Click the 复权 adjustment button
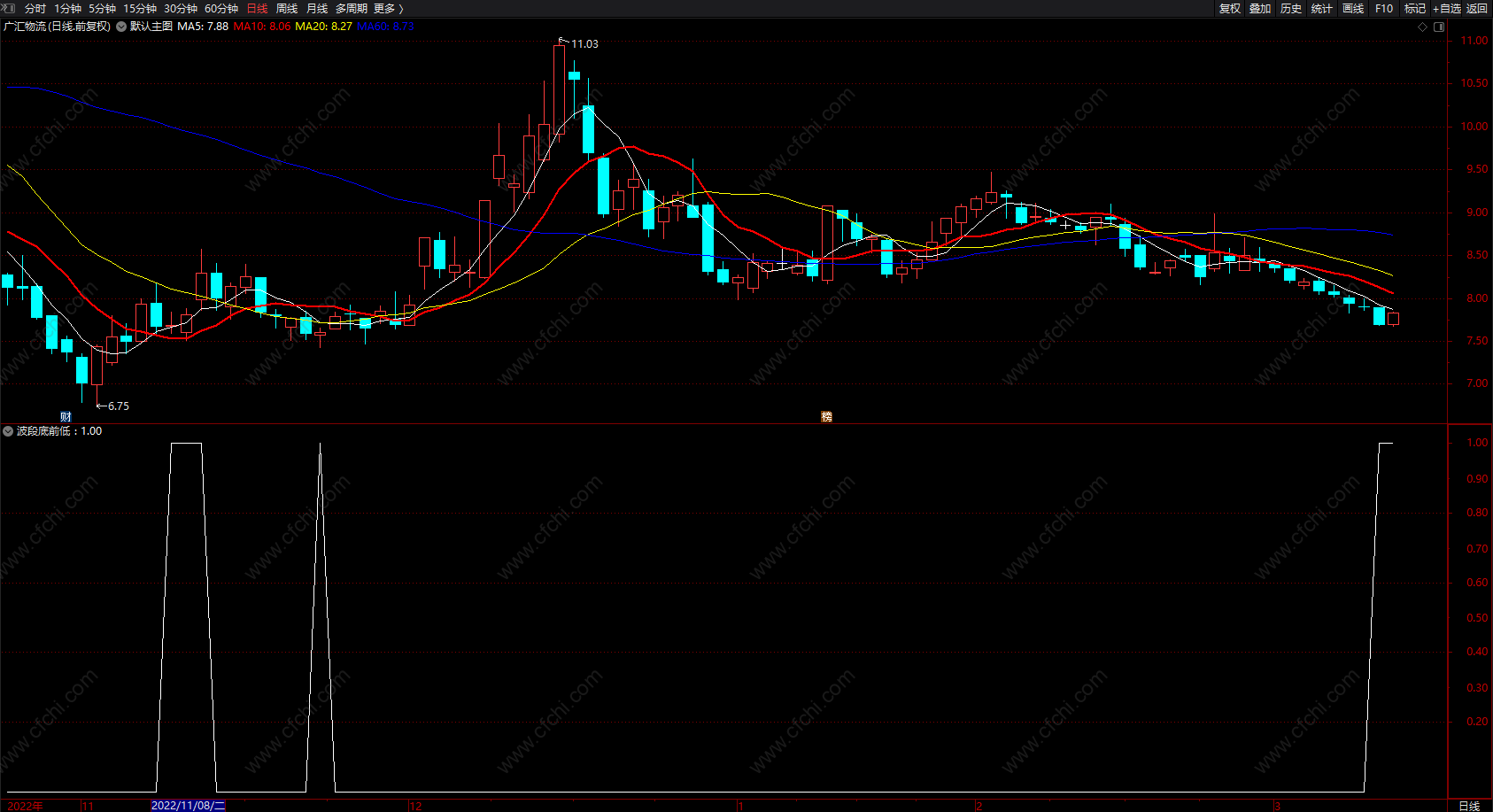 pyautogui.click(x=1230, y=9)
